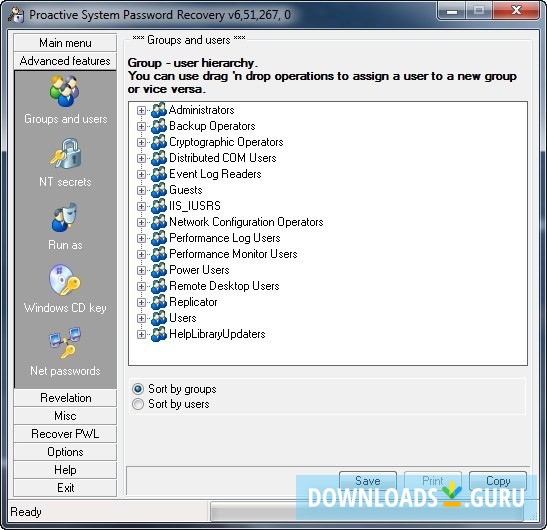
Task: Expand the Distributed COM Users node
Action: tap(141, 158)
